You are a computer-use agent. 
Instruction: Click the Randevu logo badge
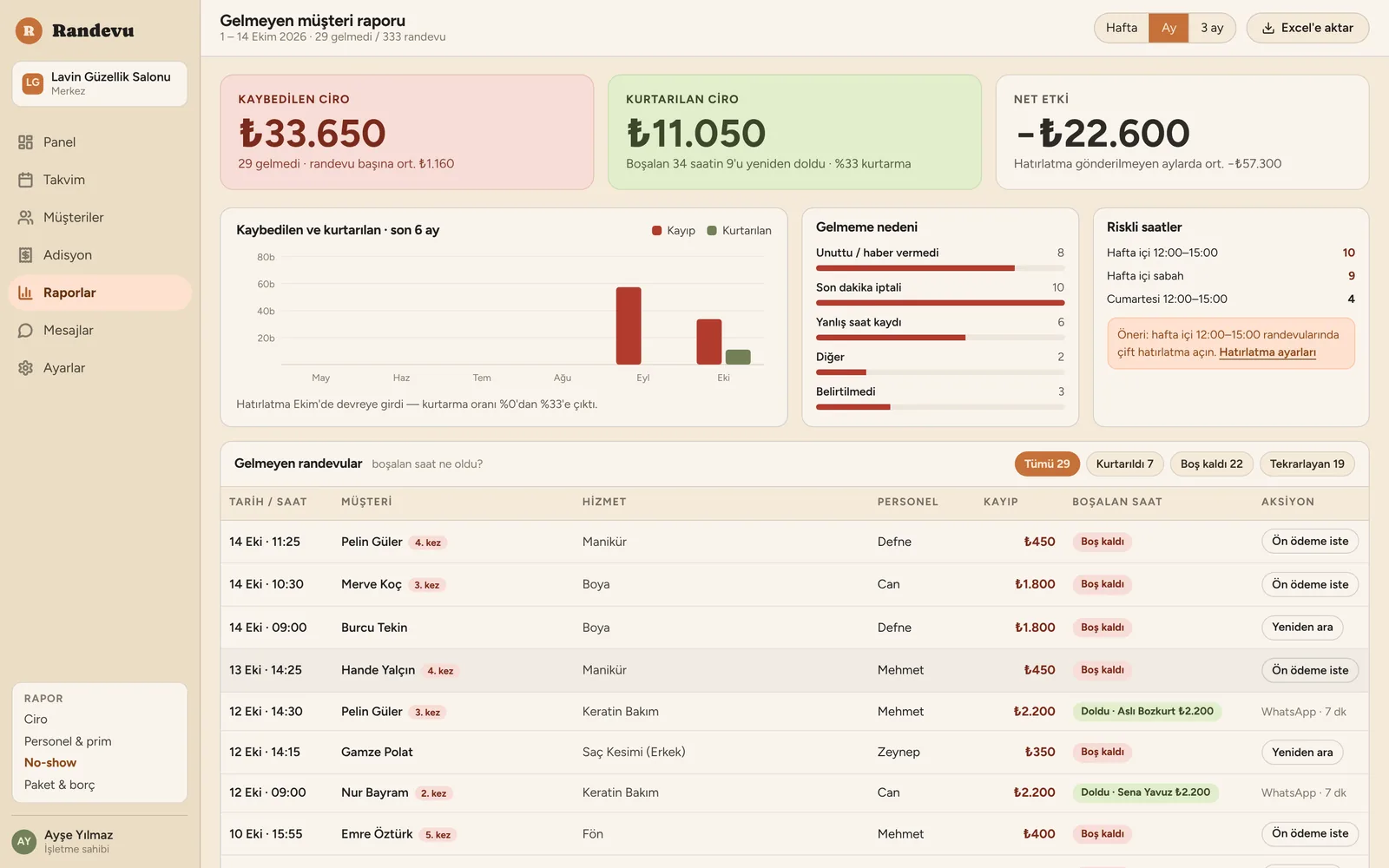(29, 31)
